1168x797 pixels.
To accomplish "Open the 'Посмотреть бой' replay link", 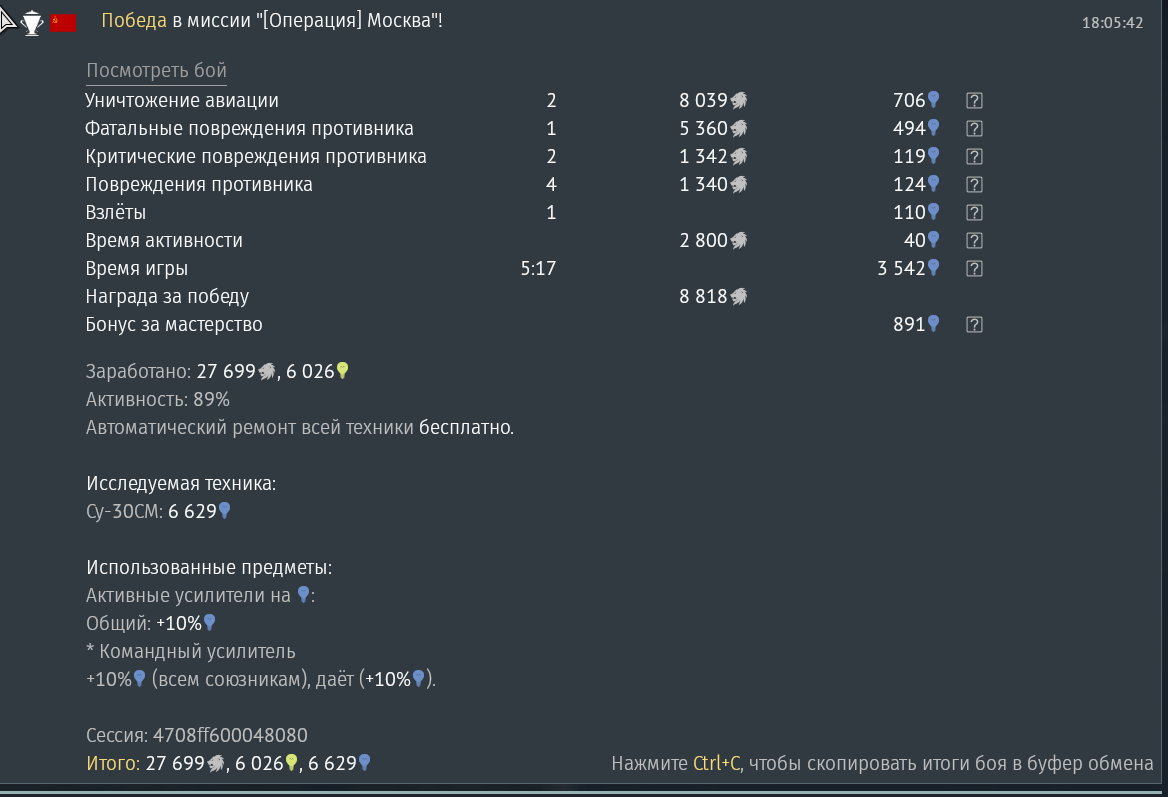I will point(156,71).
